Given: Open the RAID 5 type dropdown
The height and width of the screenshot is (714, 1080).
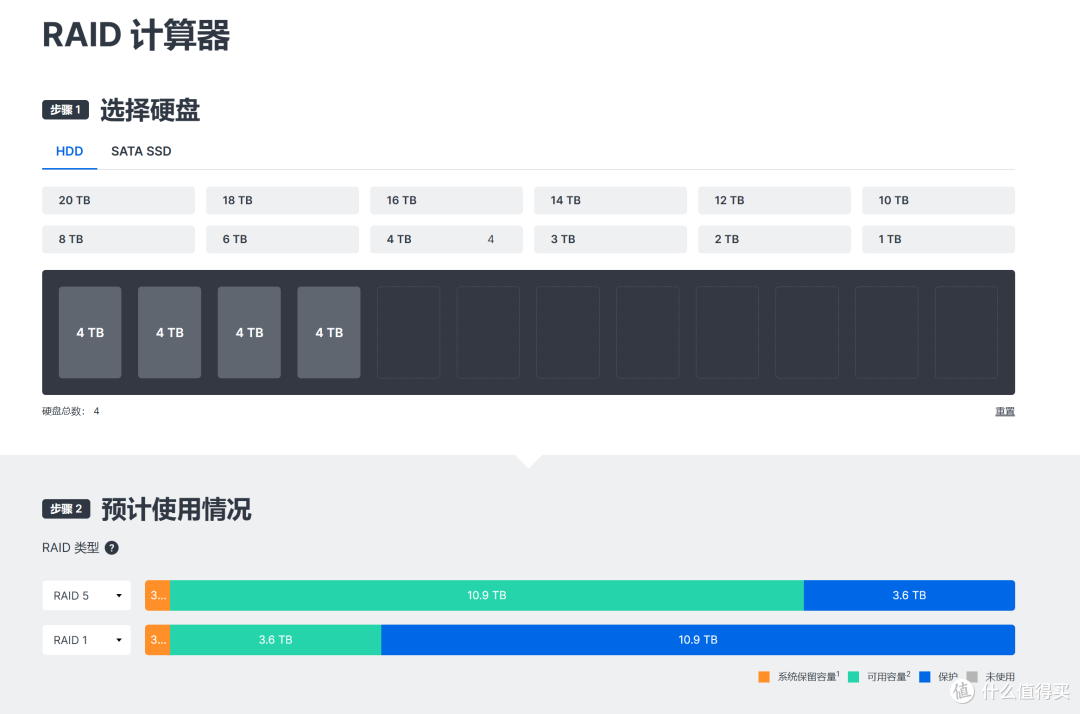Looking at the screenshot, I should coord(87,596).
